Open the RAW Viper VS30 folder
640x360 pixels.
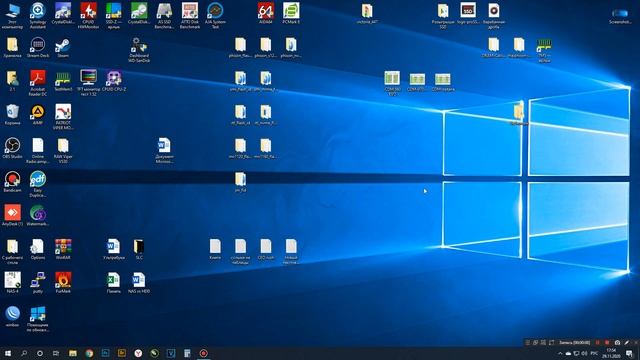[x=63, y=151]
